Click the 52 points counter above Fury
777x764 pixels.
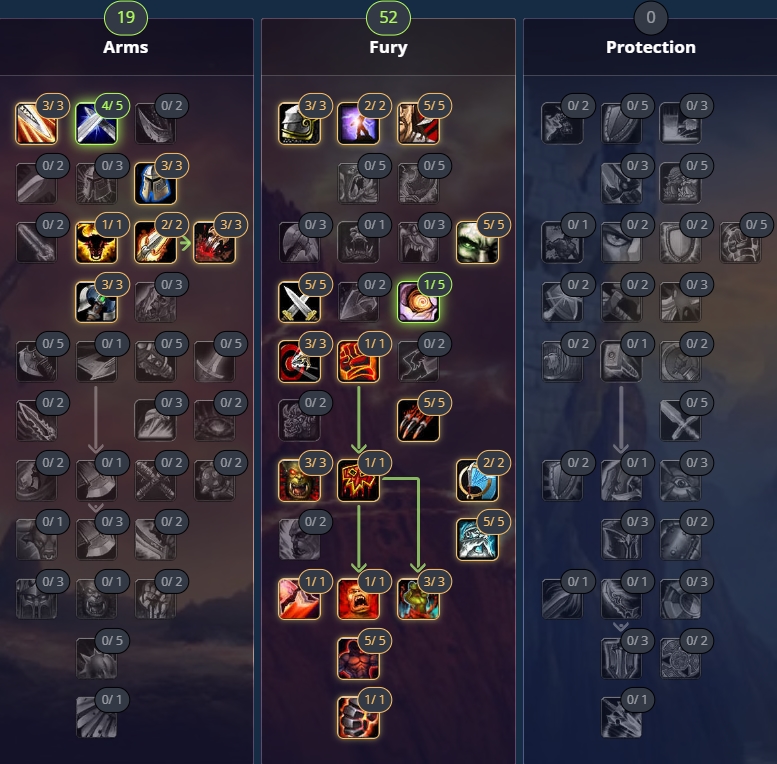pos(388,17)
